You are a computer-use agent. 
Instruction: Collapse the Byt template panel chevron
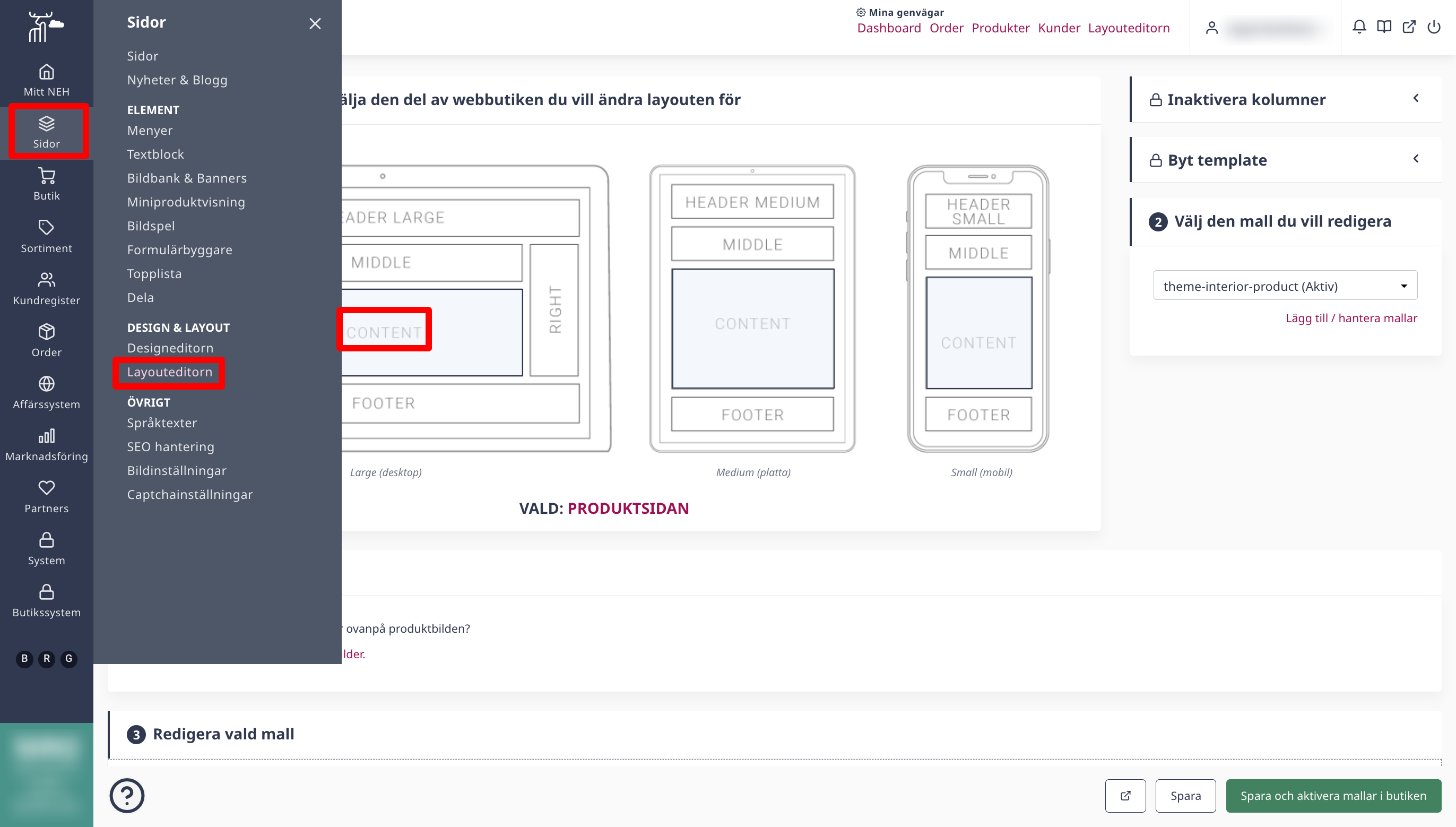coord(1416,159)
